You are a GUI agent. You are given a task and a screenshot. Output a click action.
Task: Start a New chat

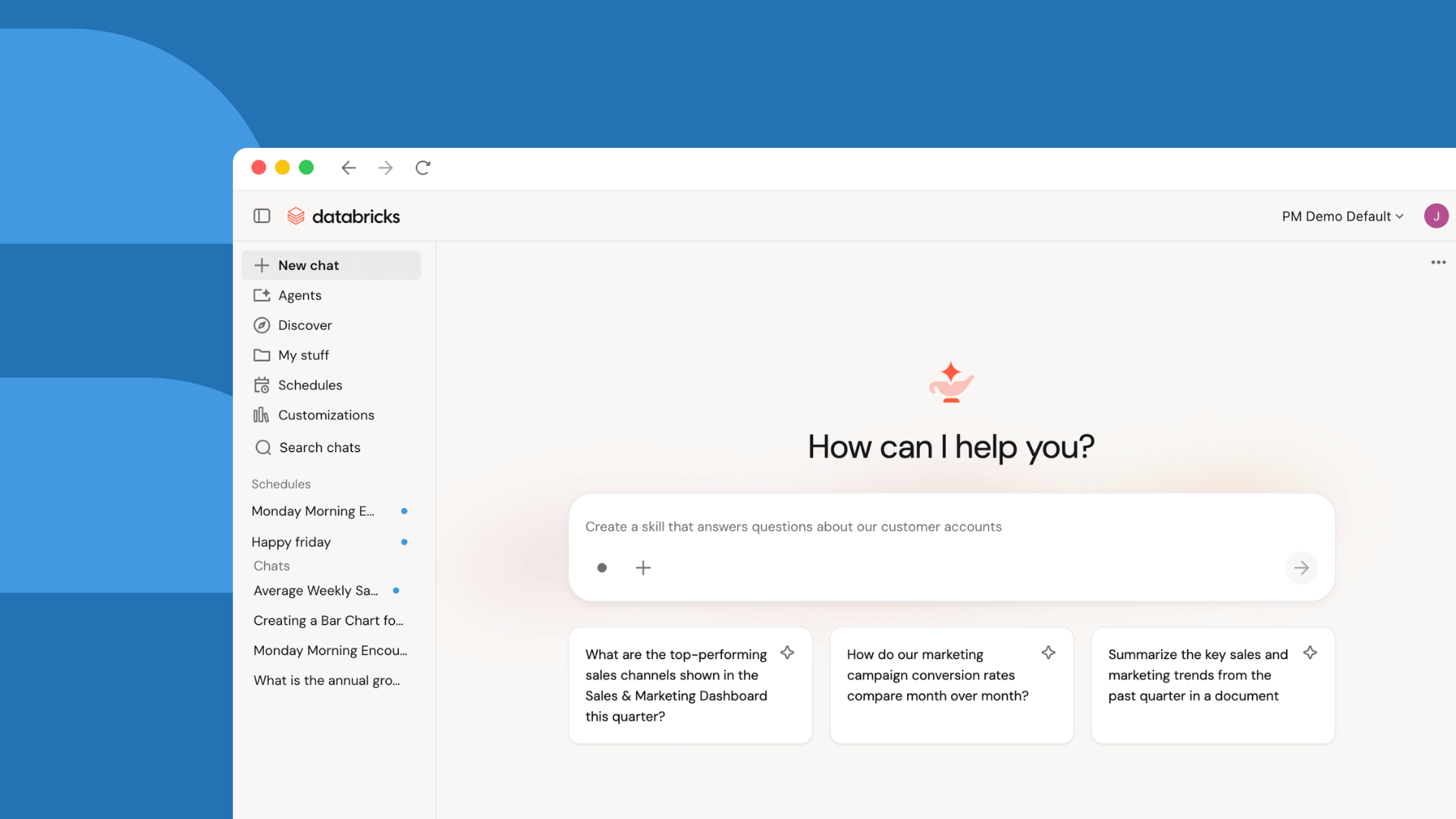click(331, 265)
